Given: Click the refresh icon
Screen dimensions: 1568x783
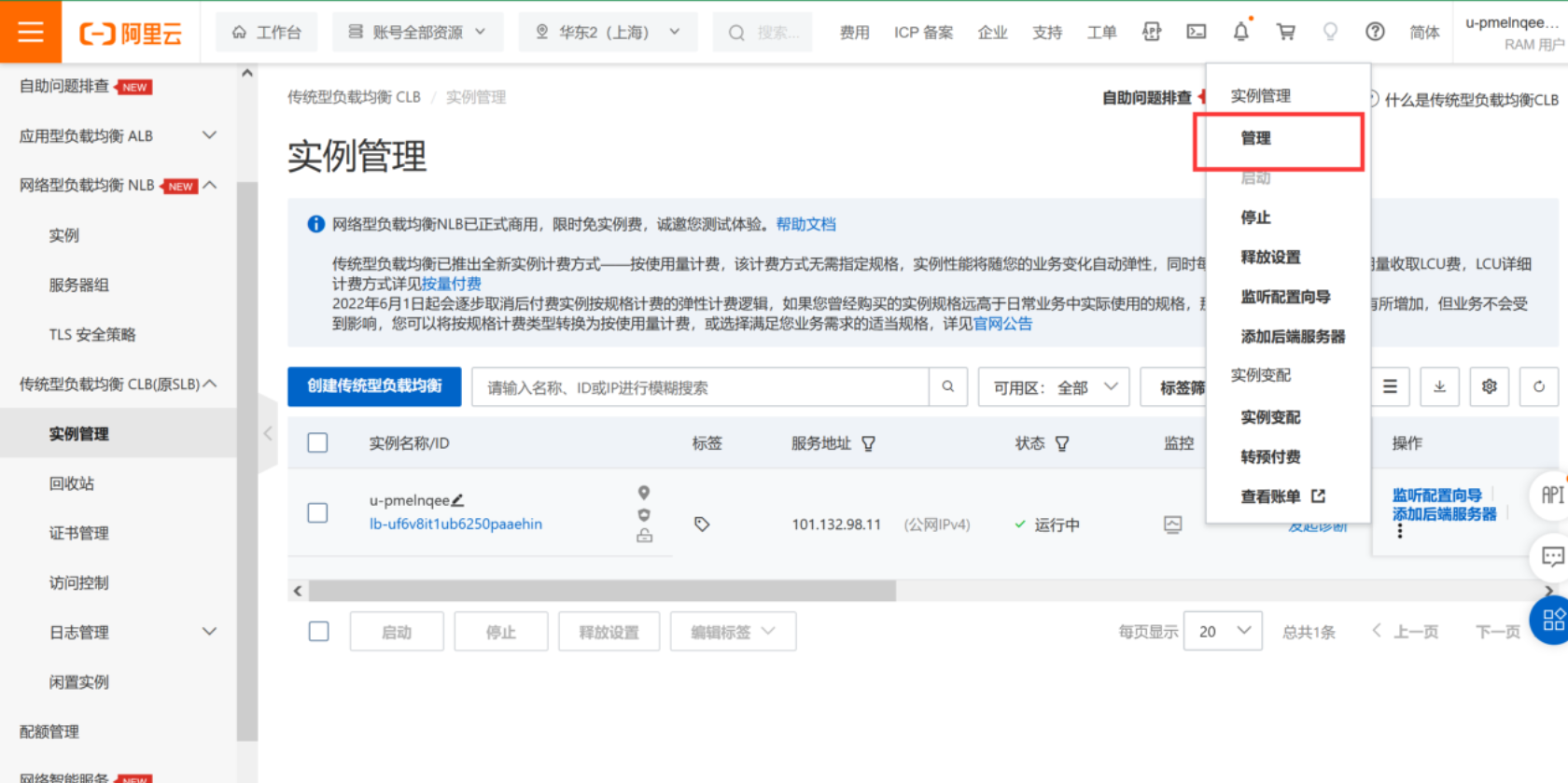Looking at the screenshot, I should pyautogui.click(x=1538, y=386).
